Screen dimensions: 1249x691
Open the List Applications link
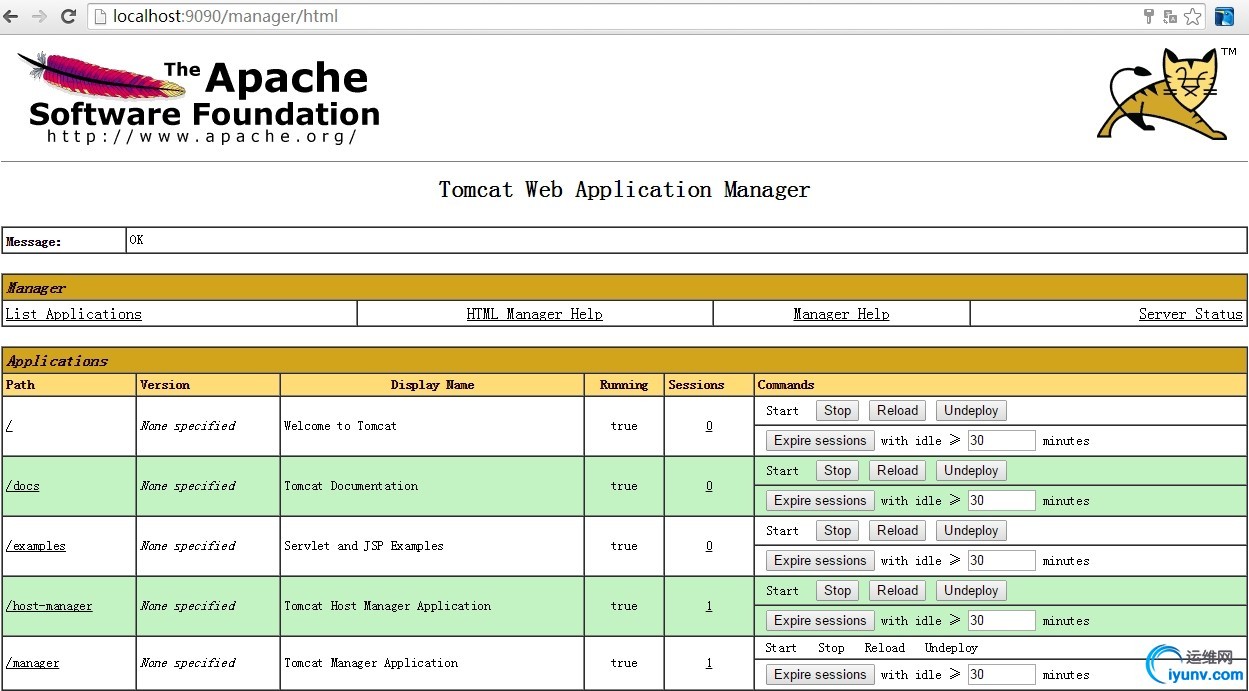(74, 314)
